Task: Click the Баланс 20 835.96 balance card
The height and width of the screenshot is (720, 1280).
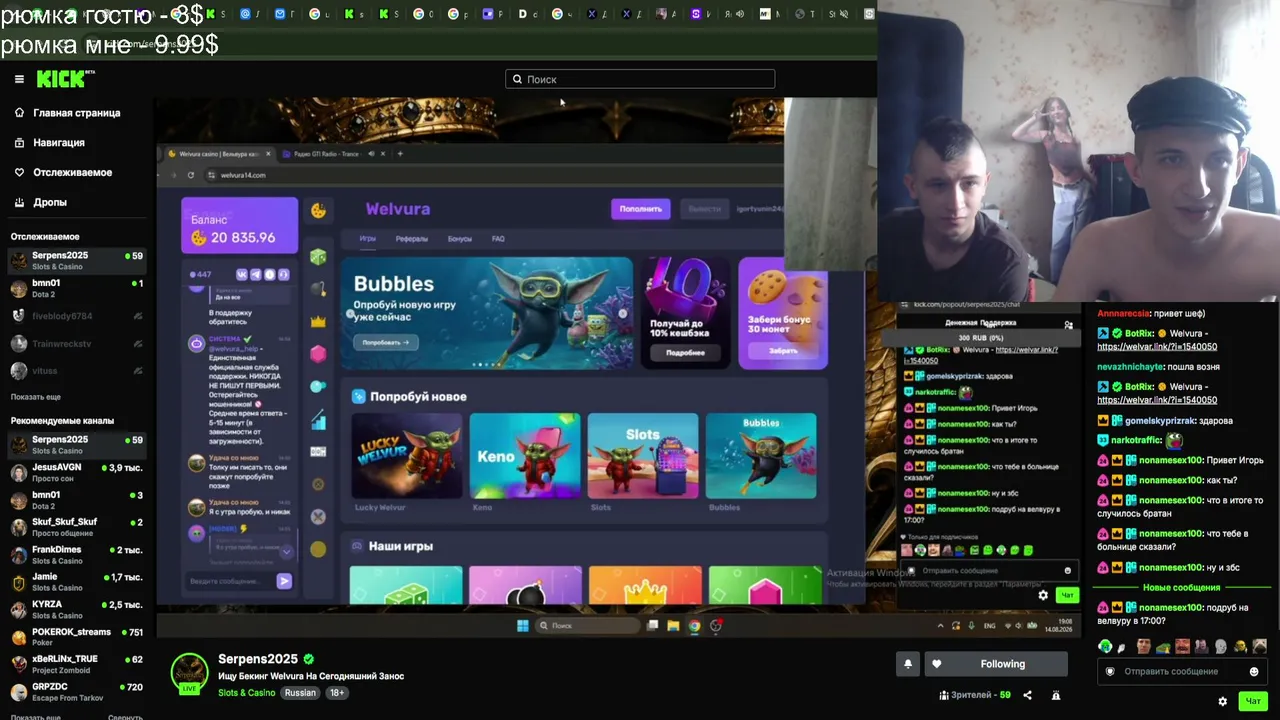Action: pos(239,225)
